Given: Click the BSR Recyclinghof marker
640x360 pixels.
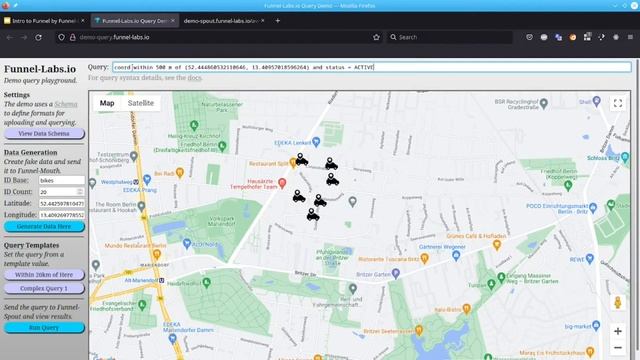Looking at the screenshot, I should click(543, 103).
